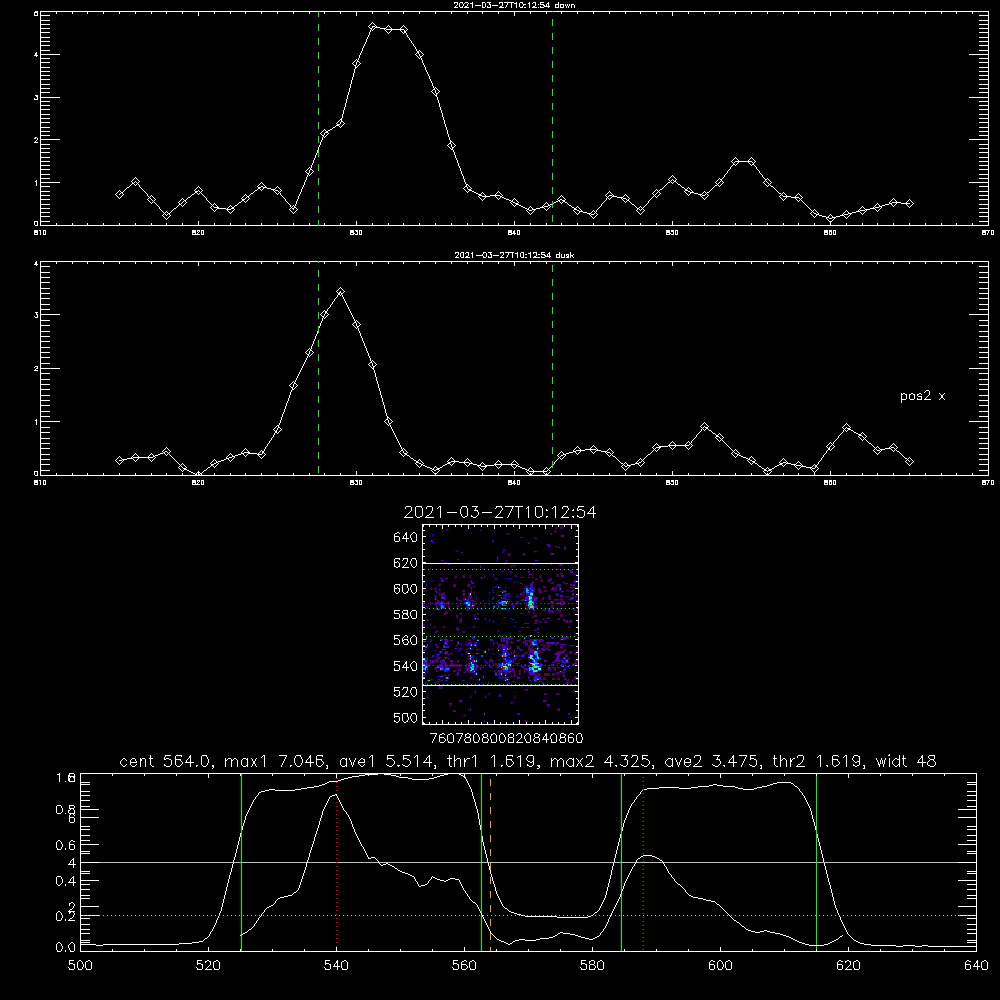
Task: Click the rightmost diamond marker on the dawn curve
Action: [x=909, y=203]
